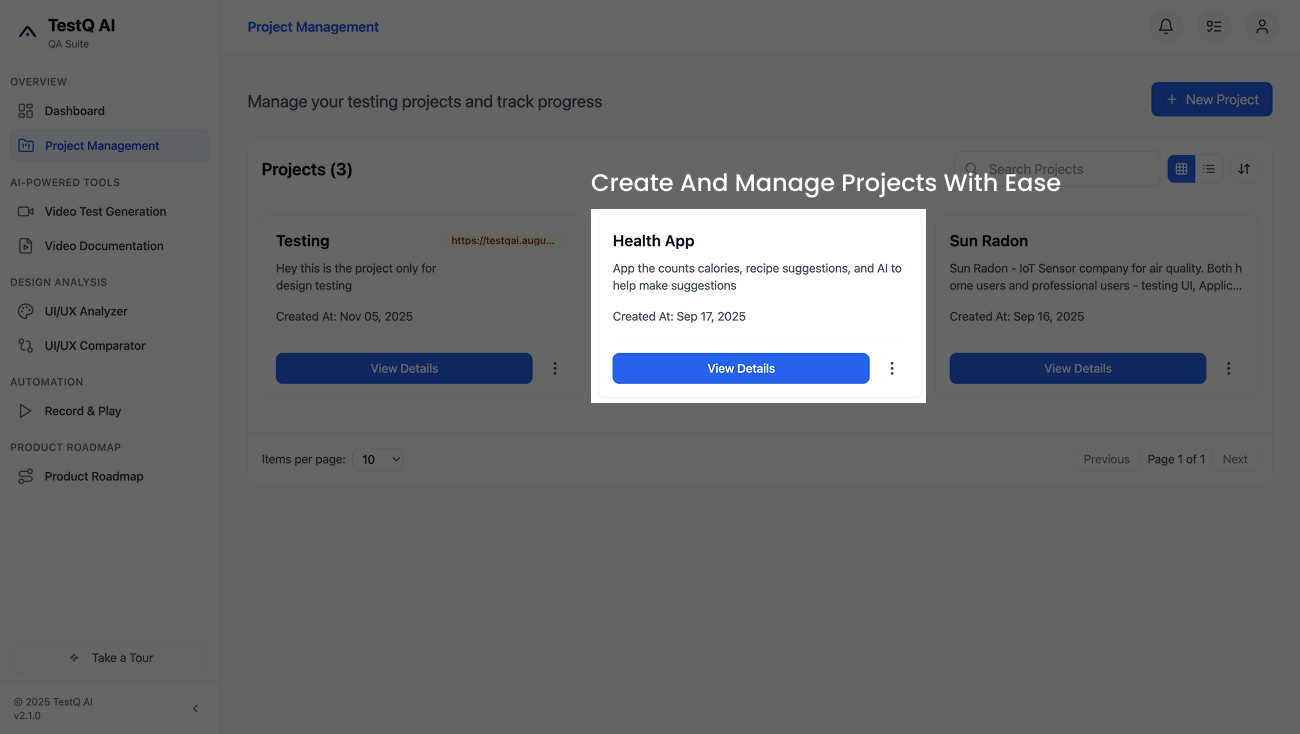Click the Search Projects input field
This screenshot has width=1300, height=734.
[x=1065, y=169]
